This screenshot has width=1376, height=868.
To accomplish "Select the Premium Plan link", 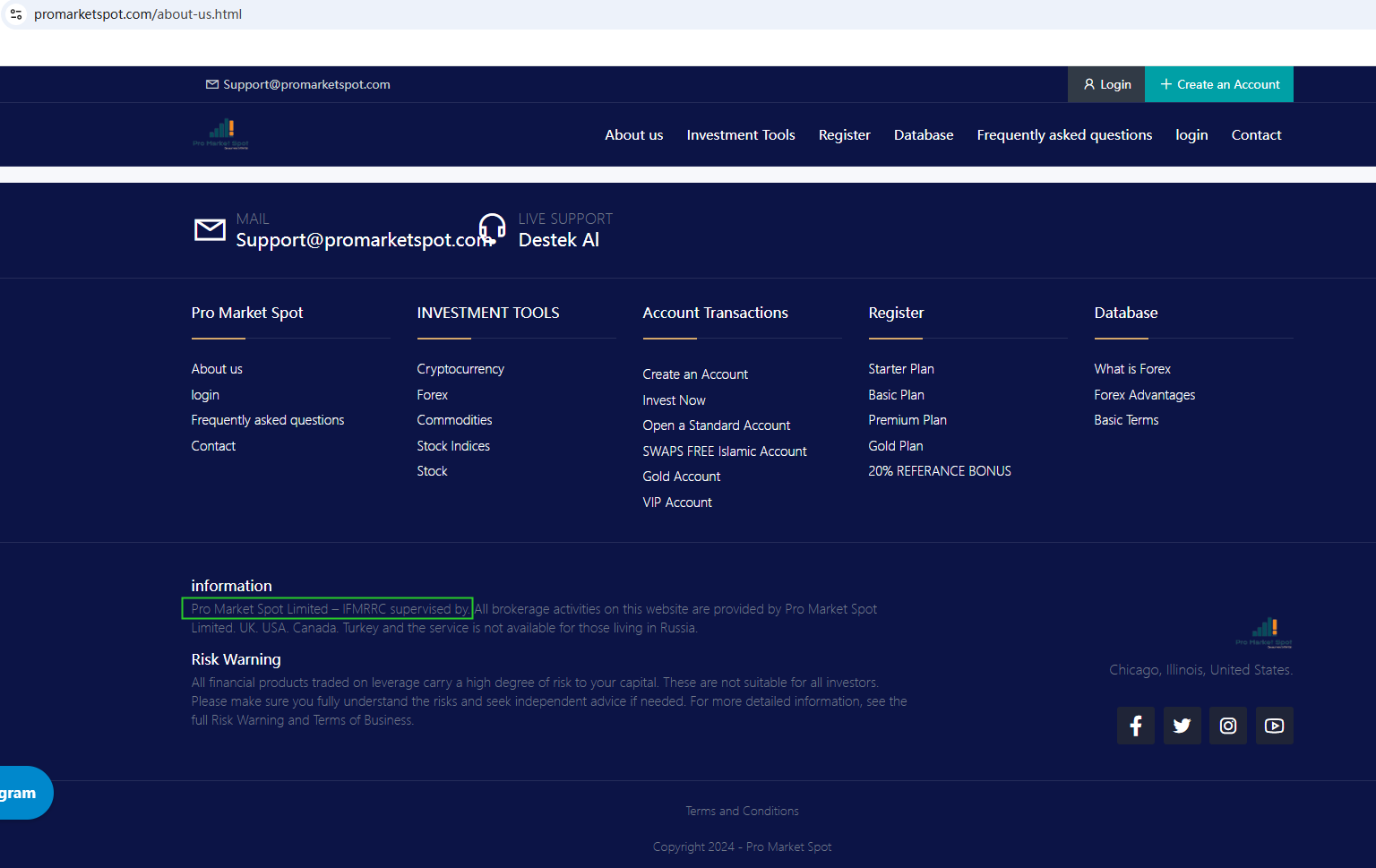I will (907, 420).
